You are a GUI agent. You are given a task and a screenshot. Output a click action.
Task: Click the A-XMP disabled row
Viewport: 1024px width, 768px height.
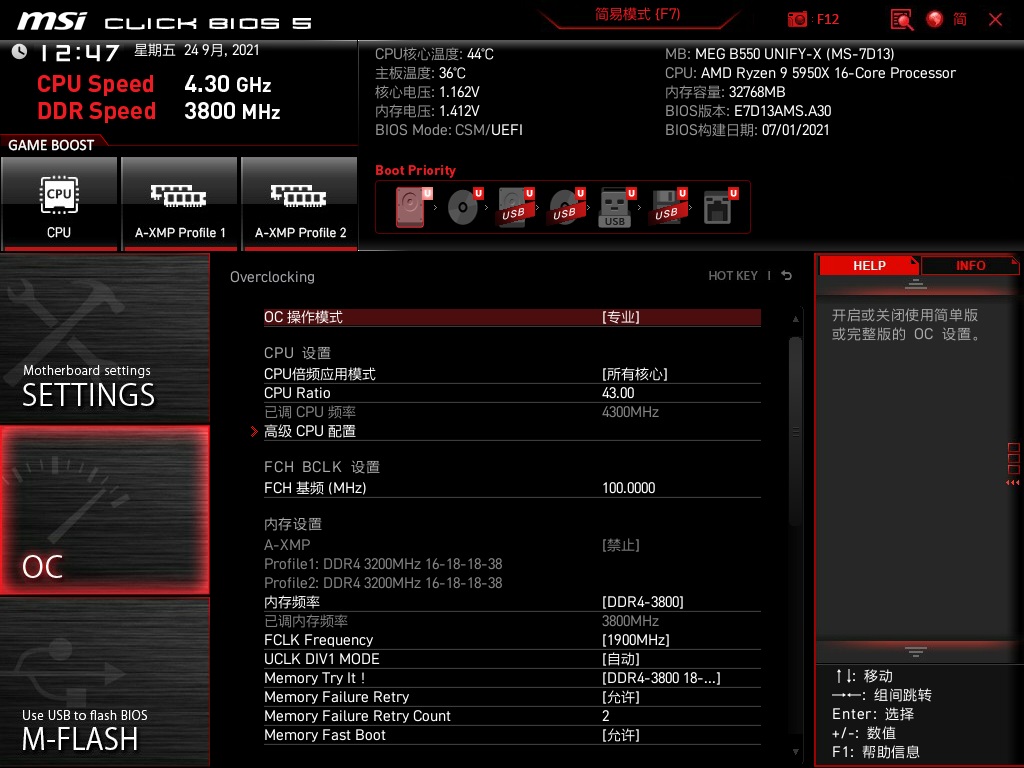[512, 545]
